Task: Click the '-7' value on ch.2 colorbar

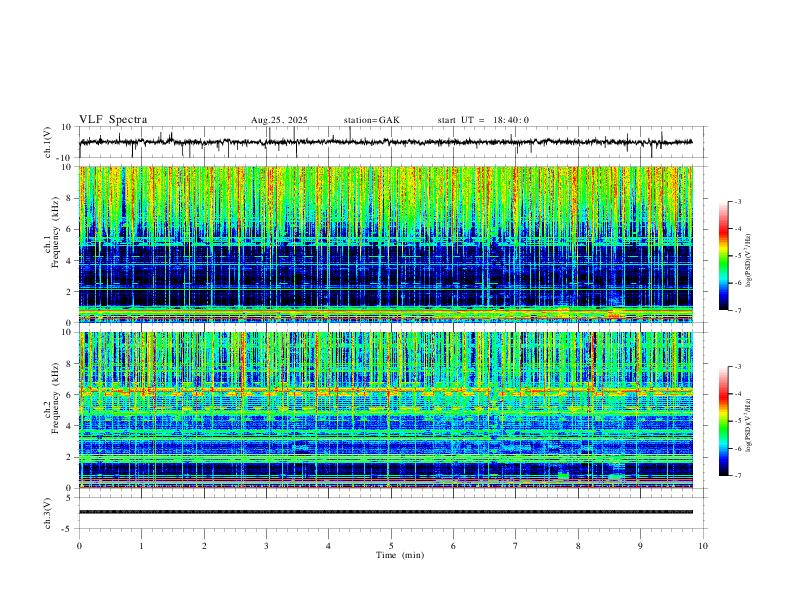Action: (737, 476)
